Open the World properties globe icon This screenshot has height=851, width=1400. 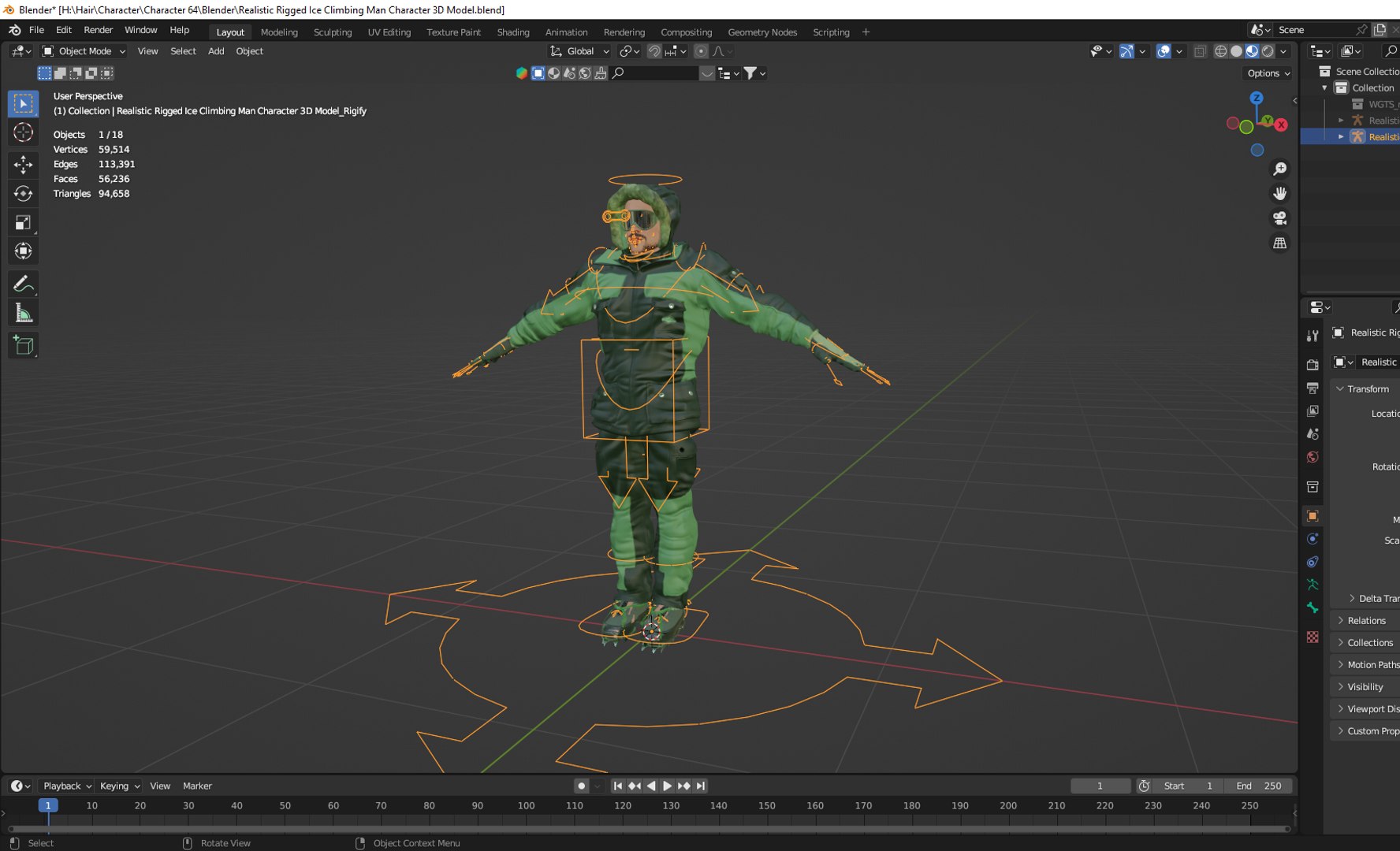pos(1312,457)
